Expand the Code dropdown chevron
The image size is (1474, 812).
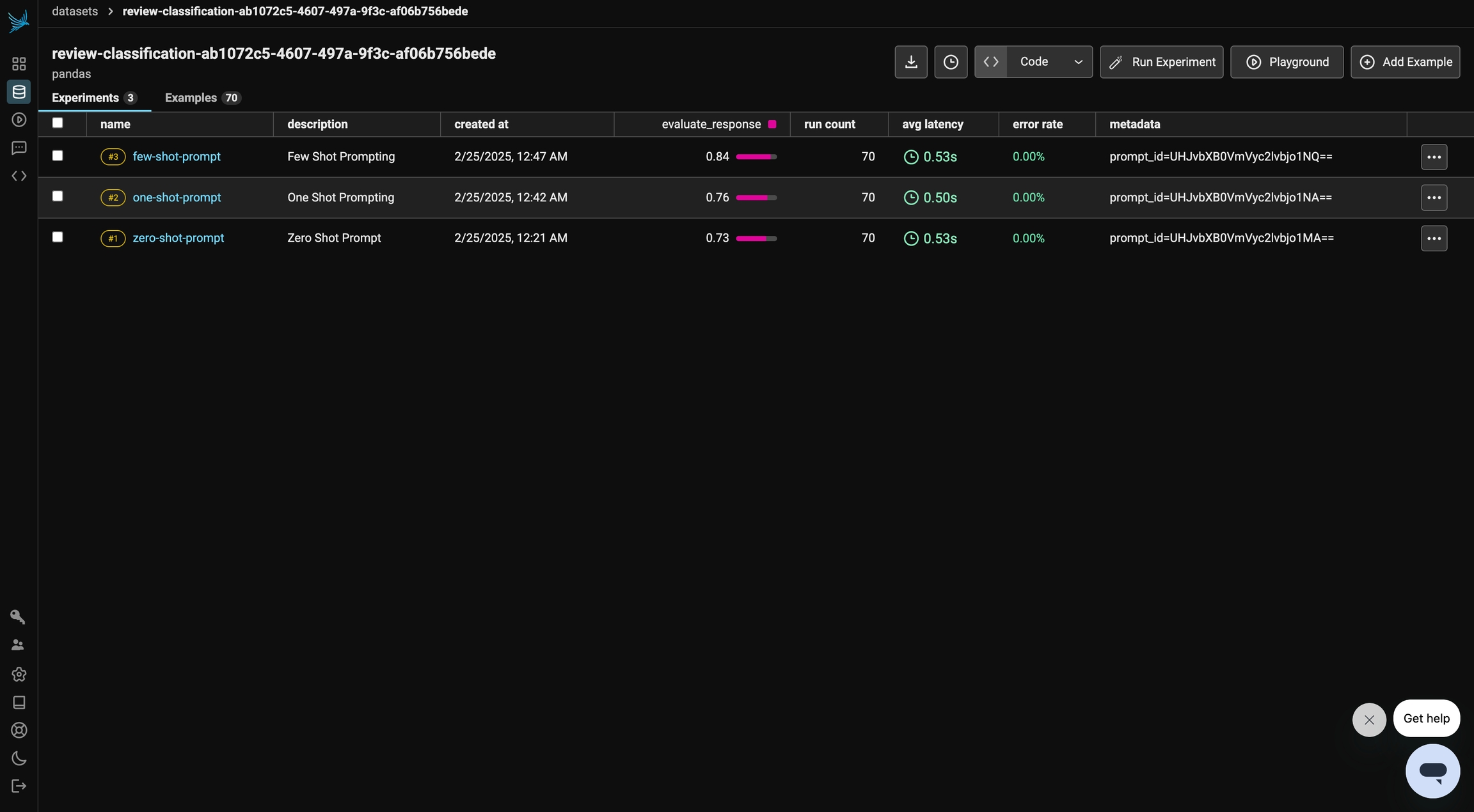pos(1078,62)
